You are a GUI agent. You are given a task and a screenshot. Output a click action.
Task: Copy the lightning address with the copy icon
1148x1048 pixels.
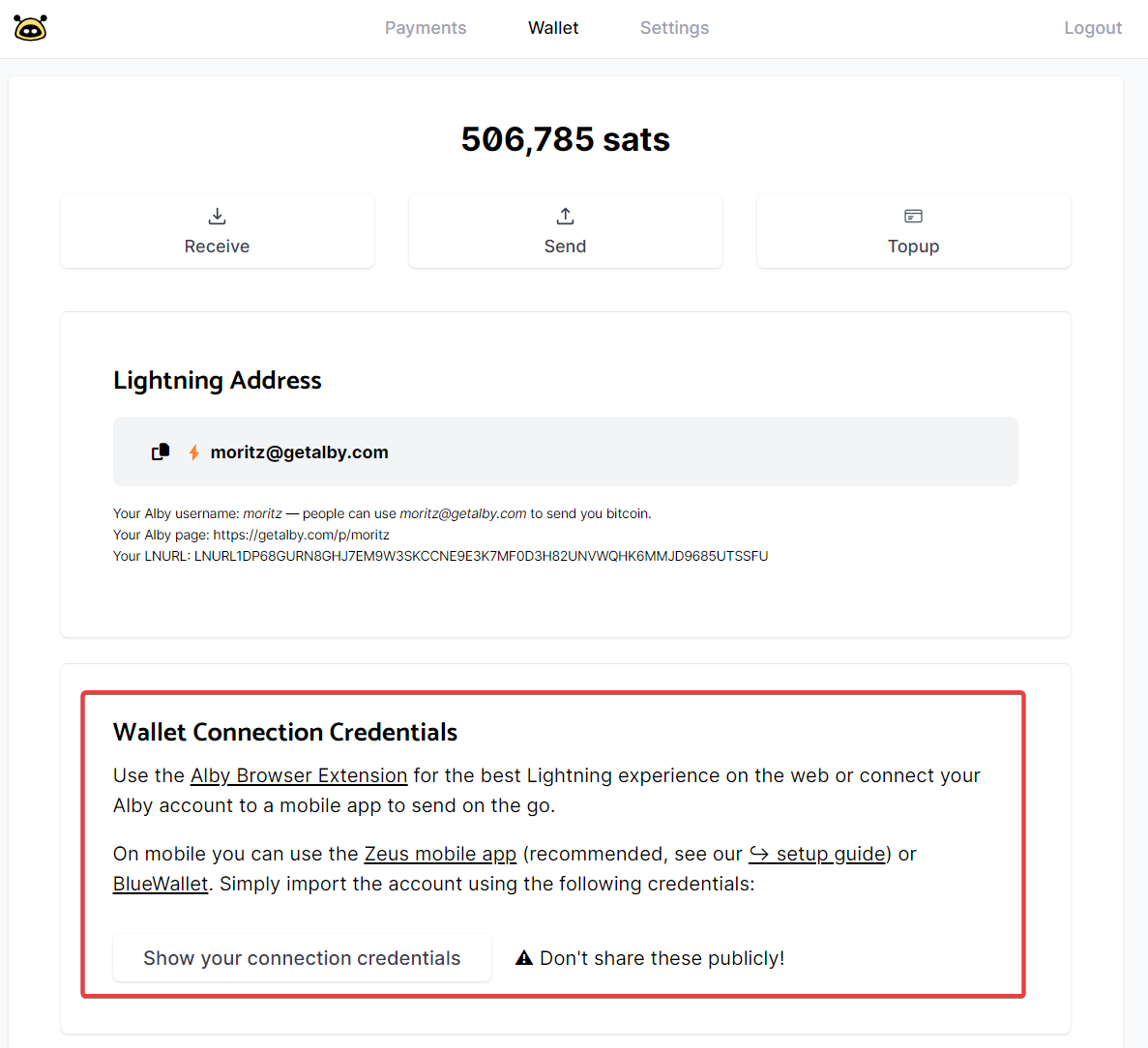161,451
